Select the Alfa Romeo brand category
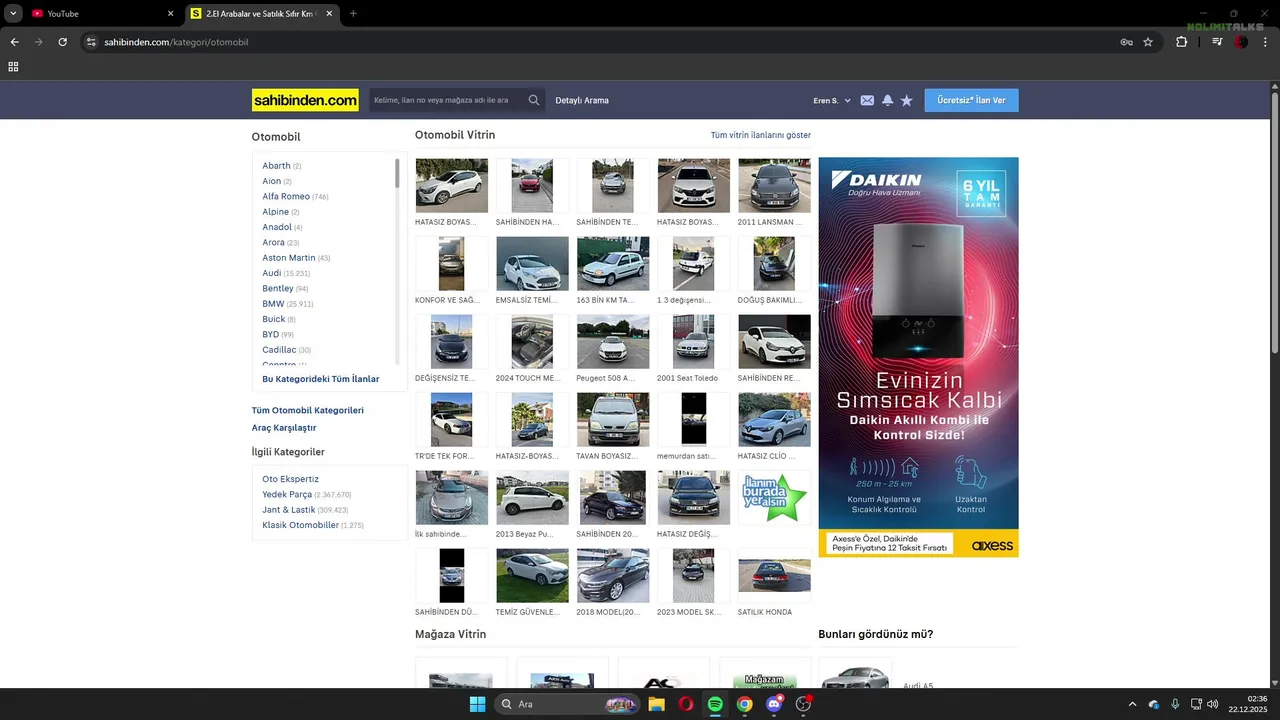The height and width of the screenshot is (720, 1280). (x=286, y=197)
